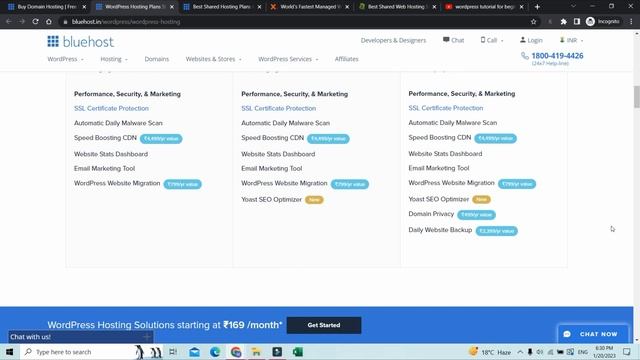Open the side panel icon
The image size is (640, 360).
tap(577, 22)
